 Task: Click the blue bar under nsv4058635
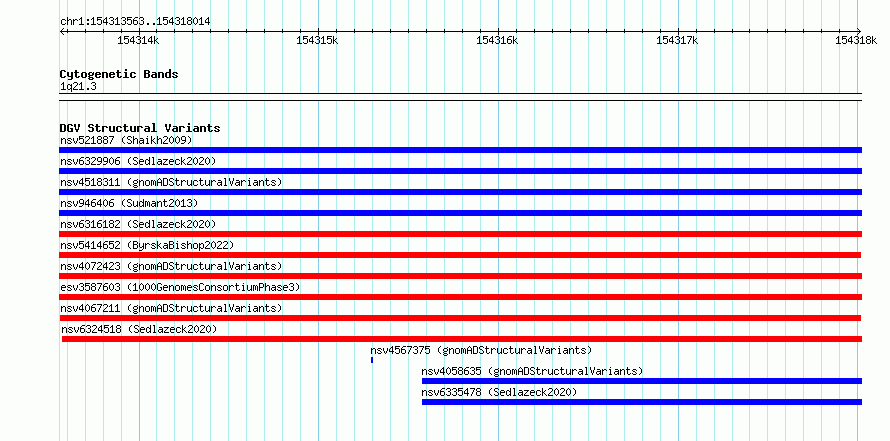(642, 381)
